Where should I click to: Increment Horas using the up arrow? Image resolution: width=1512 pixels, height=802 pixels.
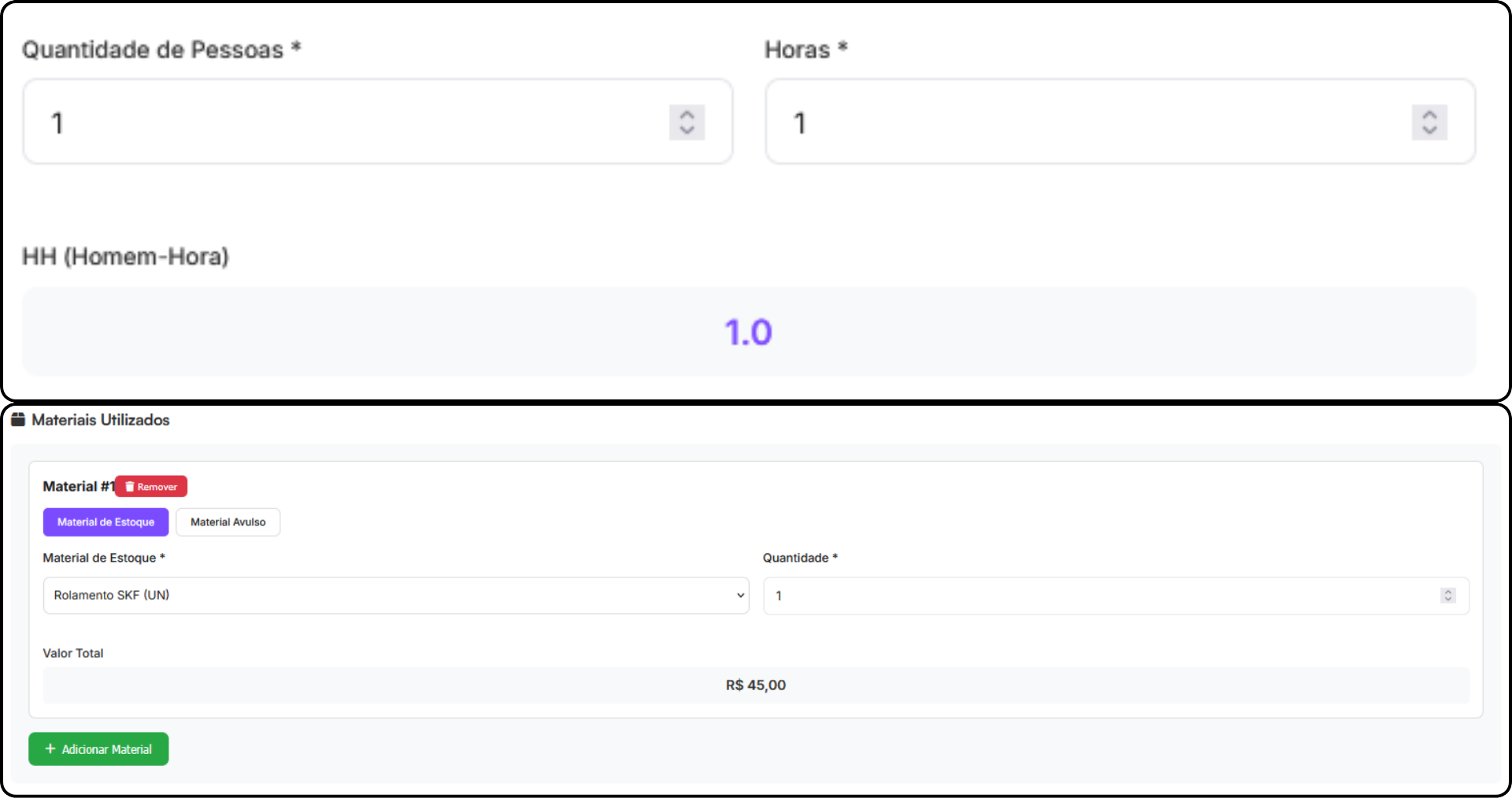tap(1429, 114)
